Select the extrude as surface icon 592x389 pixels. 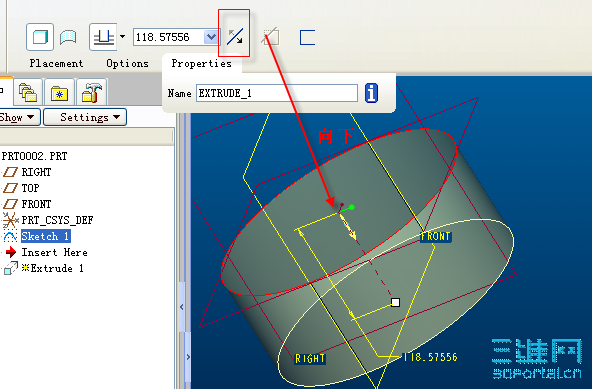pos(68,37)
